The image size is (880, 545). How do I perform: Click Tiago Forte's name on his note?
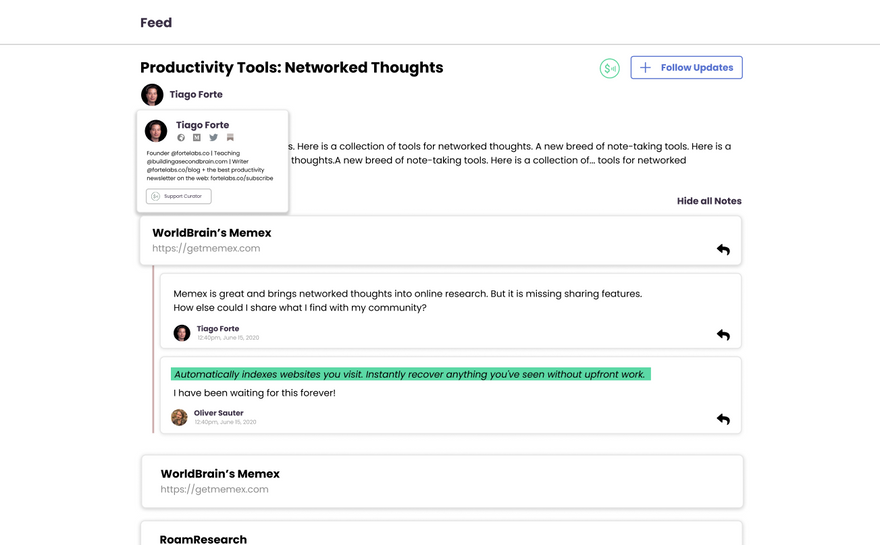218,329
